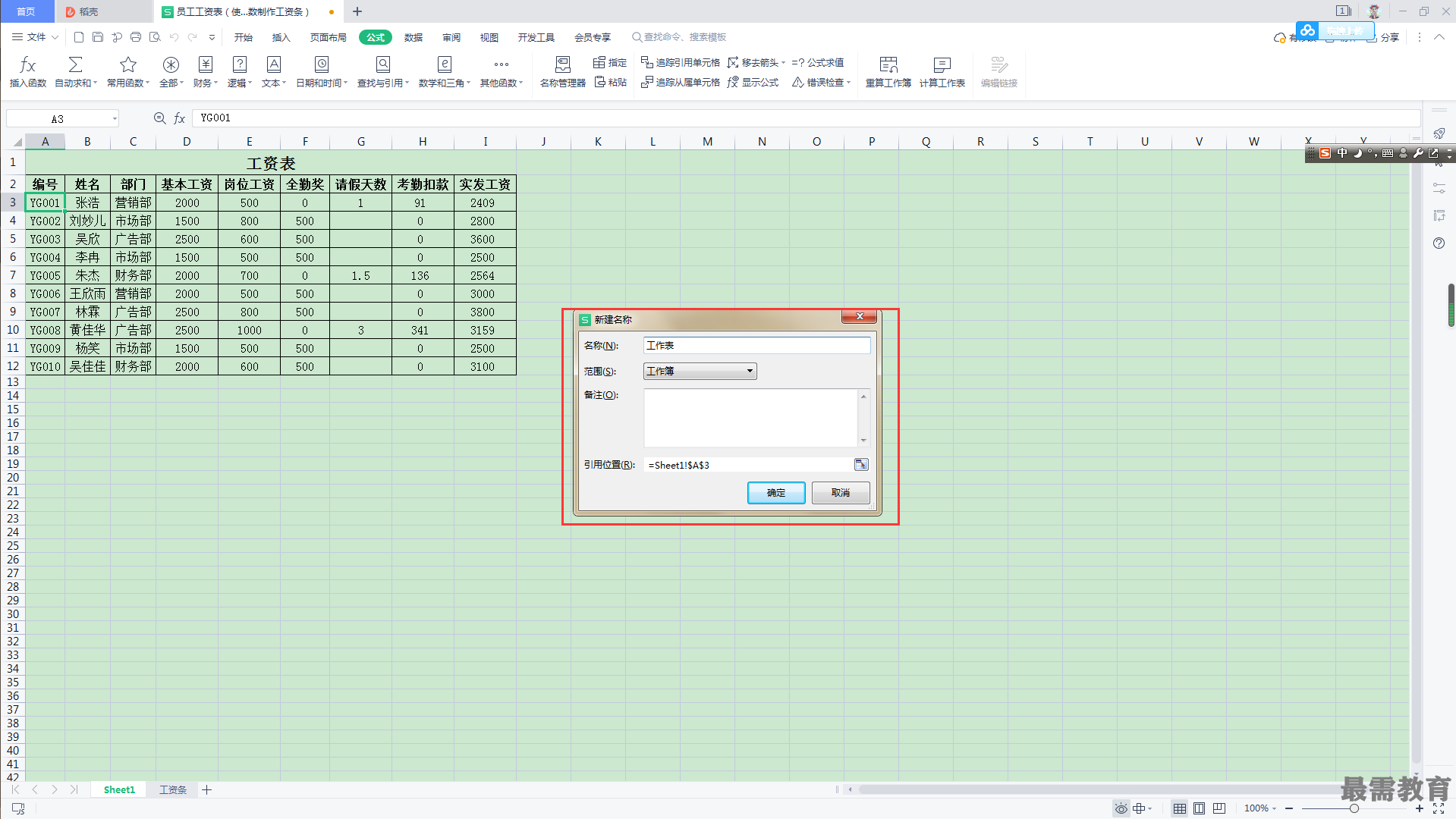This screenshot has width=1456, height=819.
Task: Switch to Normal view in status bar
Action: click(x=1180, y=808)
